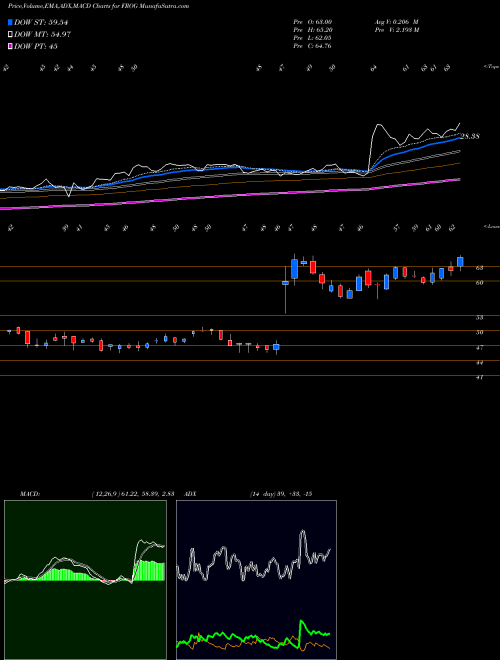Open the green MACD histogram chart
The image size is (500, 660).
(85, 580)
